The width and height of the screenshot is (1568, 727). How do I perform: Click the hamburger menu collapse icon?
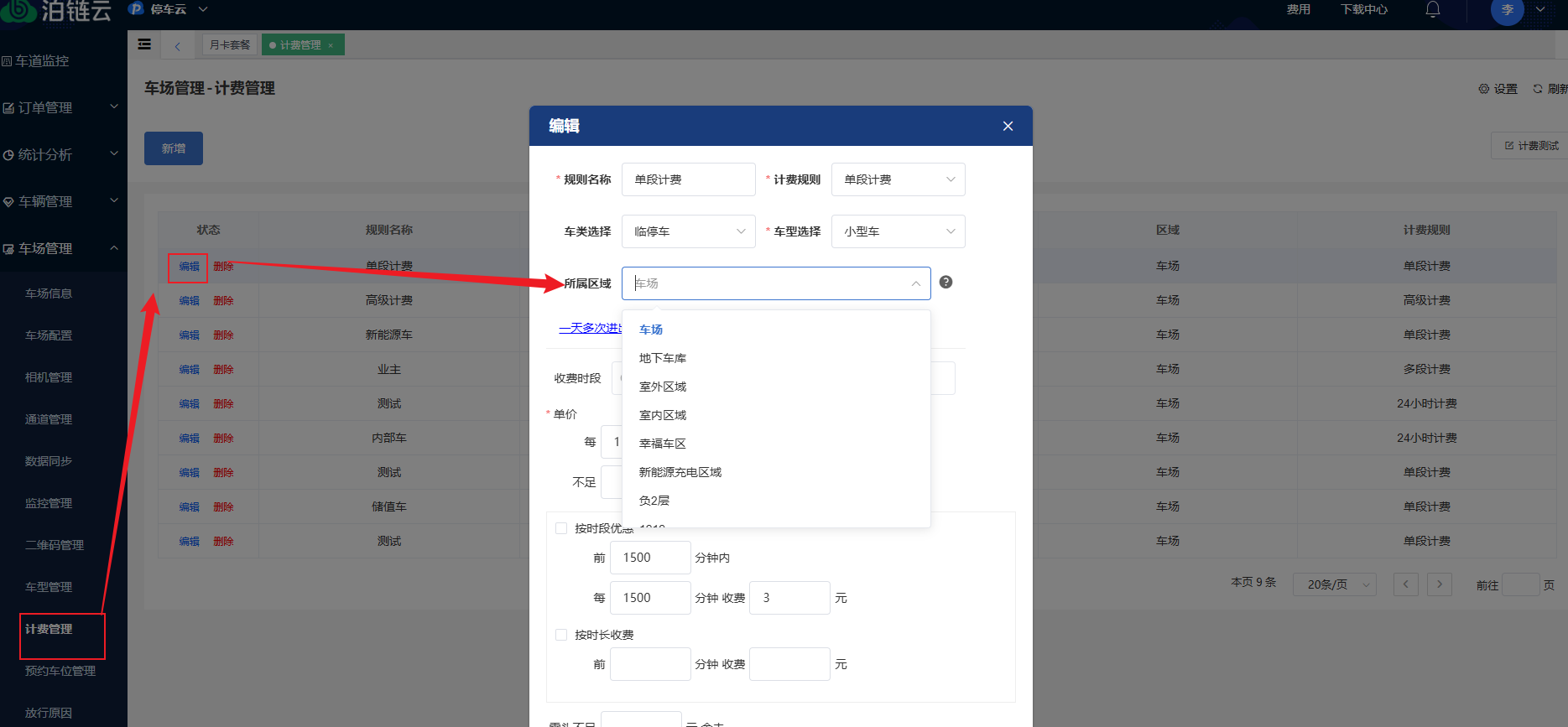(x=144, y=44)
